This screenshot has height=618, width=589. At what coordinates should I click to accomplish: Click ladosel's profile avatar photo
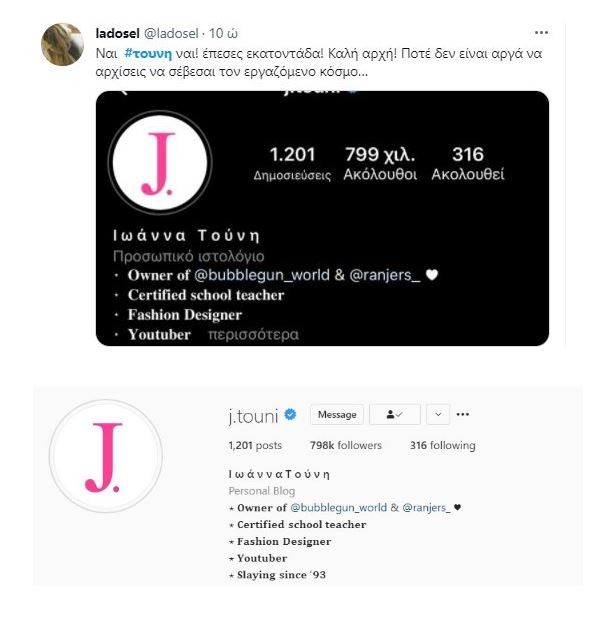pyautogui.click(x=62, y=44)
